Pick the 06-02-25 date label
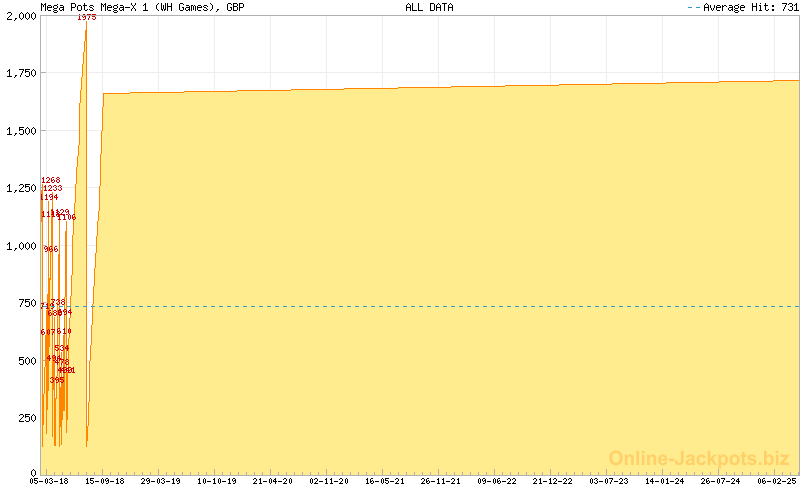This screenshot has width=800, height=490. [774, 481]
